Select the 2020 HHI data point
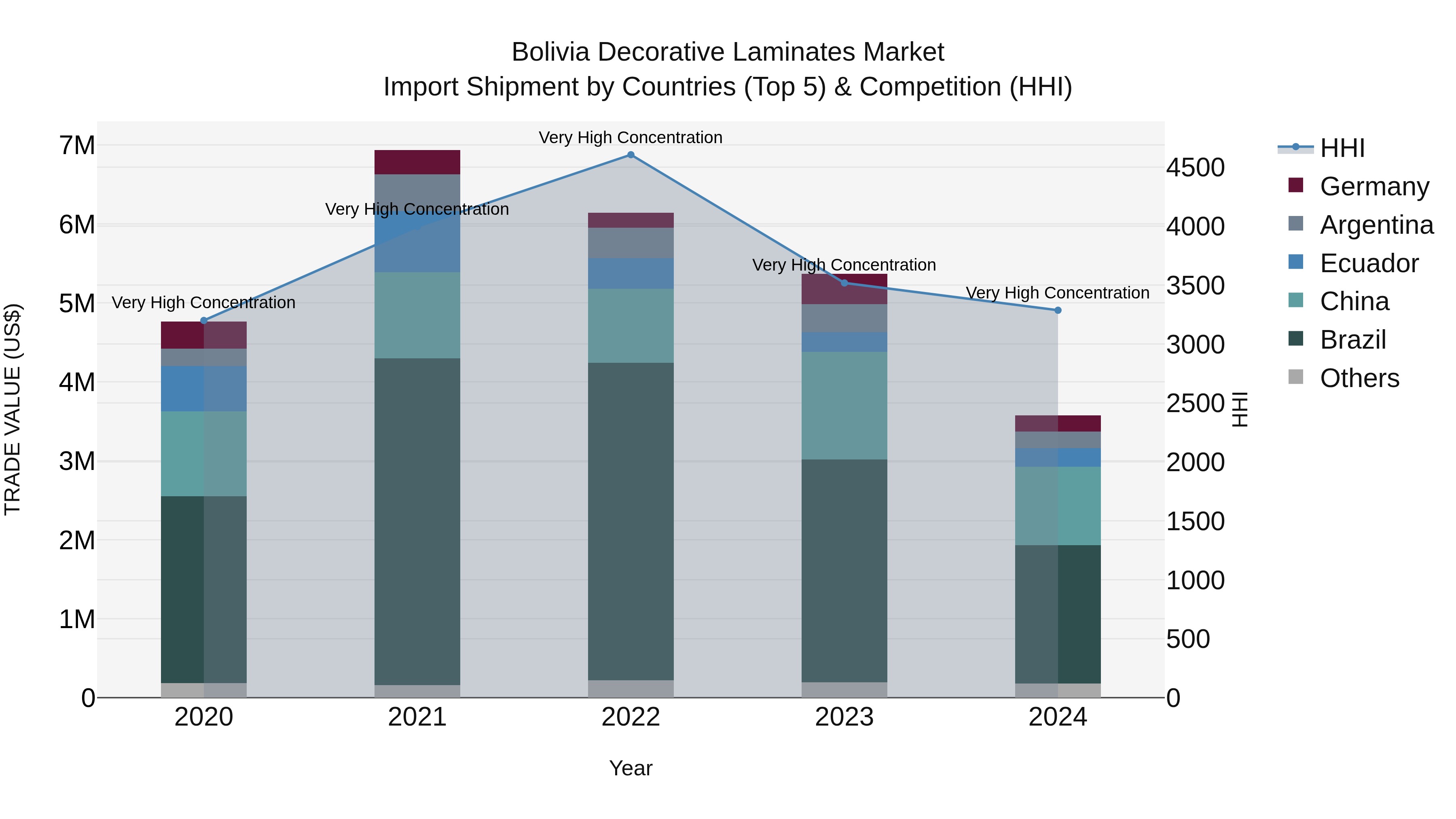Viewport: 1456px width, 819px height. pyautogui.click(x=204, y=320)
